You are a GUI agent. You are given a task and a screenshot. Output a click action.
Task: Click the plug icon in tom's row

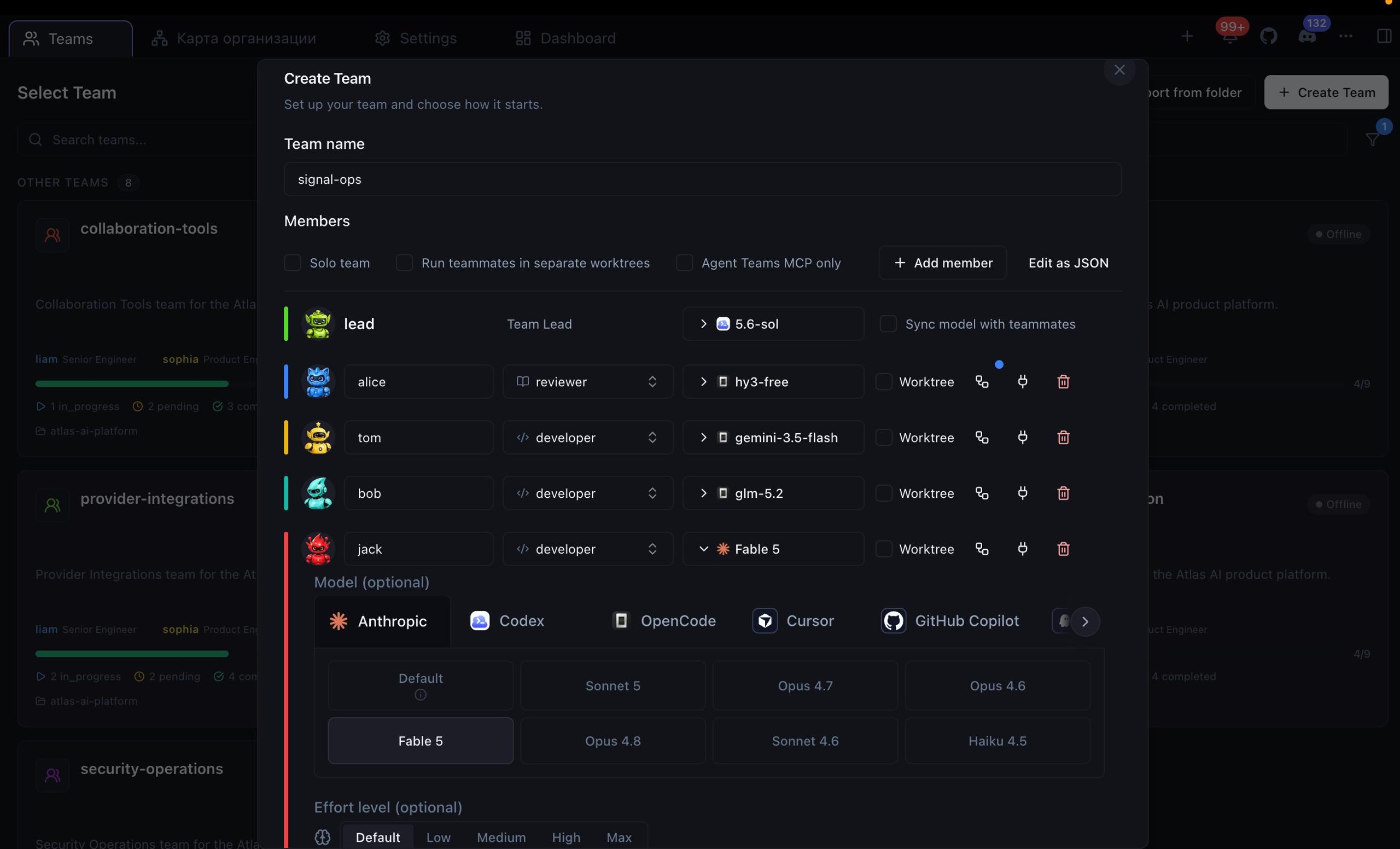click(x=1022, y=437)
